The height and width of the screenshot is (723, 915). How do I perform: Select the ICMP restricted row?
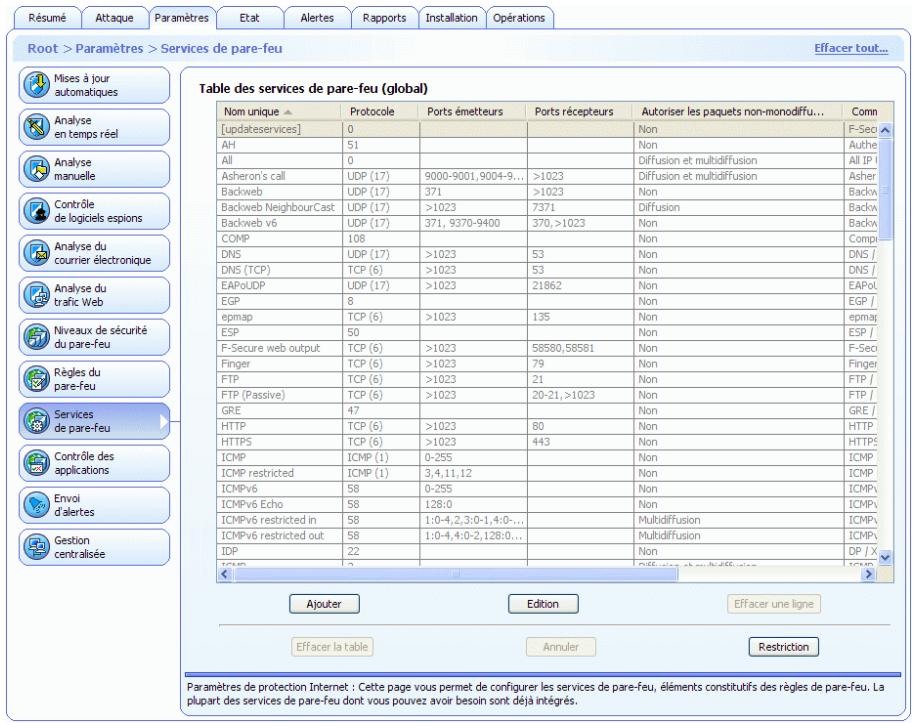(x=547, y=473)
